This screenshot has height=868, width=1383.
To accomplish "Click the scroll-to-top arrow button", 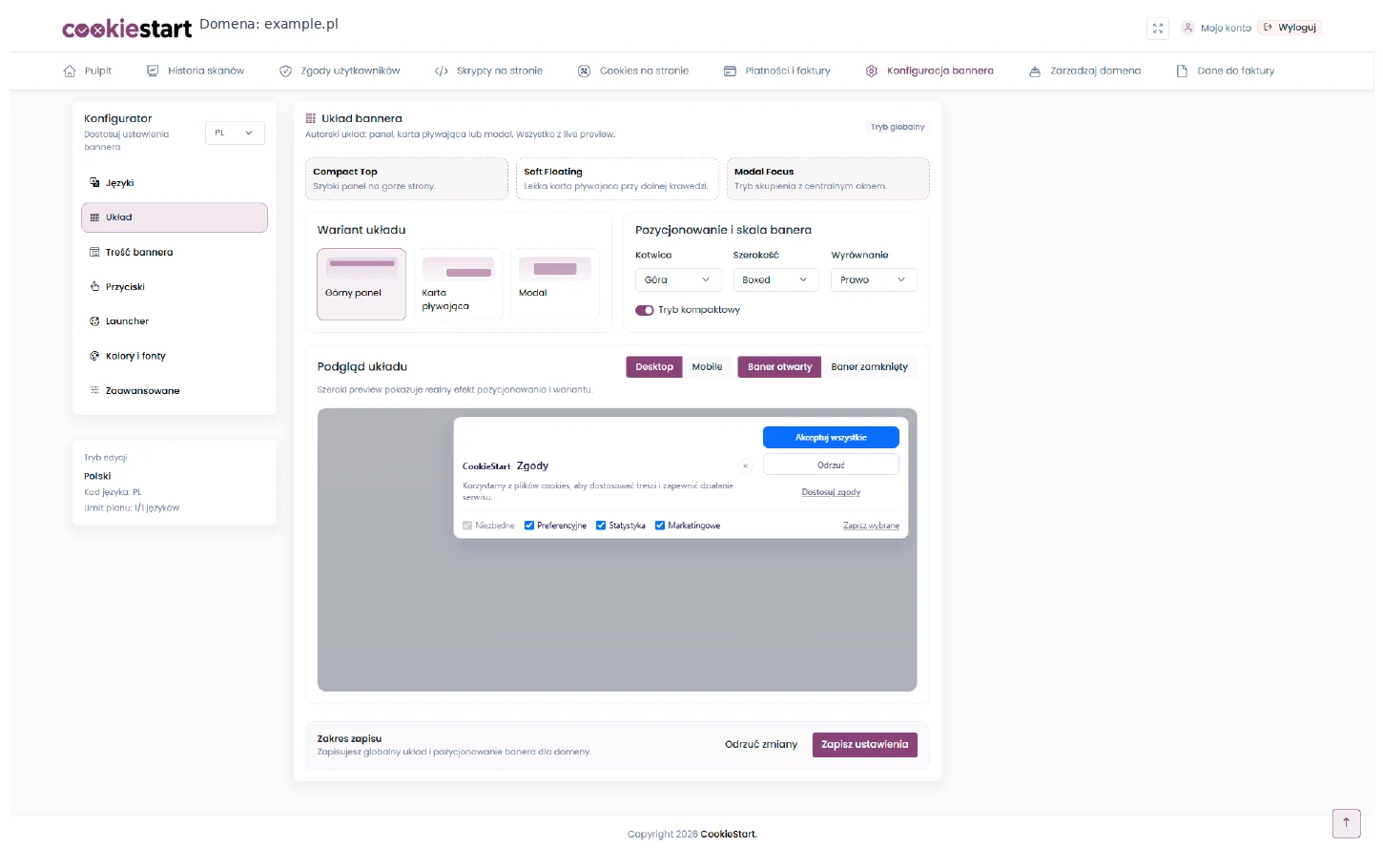I will tap(1346, 822).
